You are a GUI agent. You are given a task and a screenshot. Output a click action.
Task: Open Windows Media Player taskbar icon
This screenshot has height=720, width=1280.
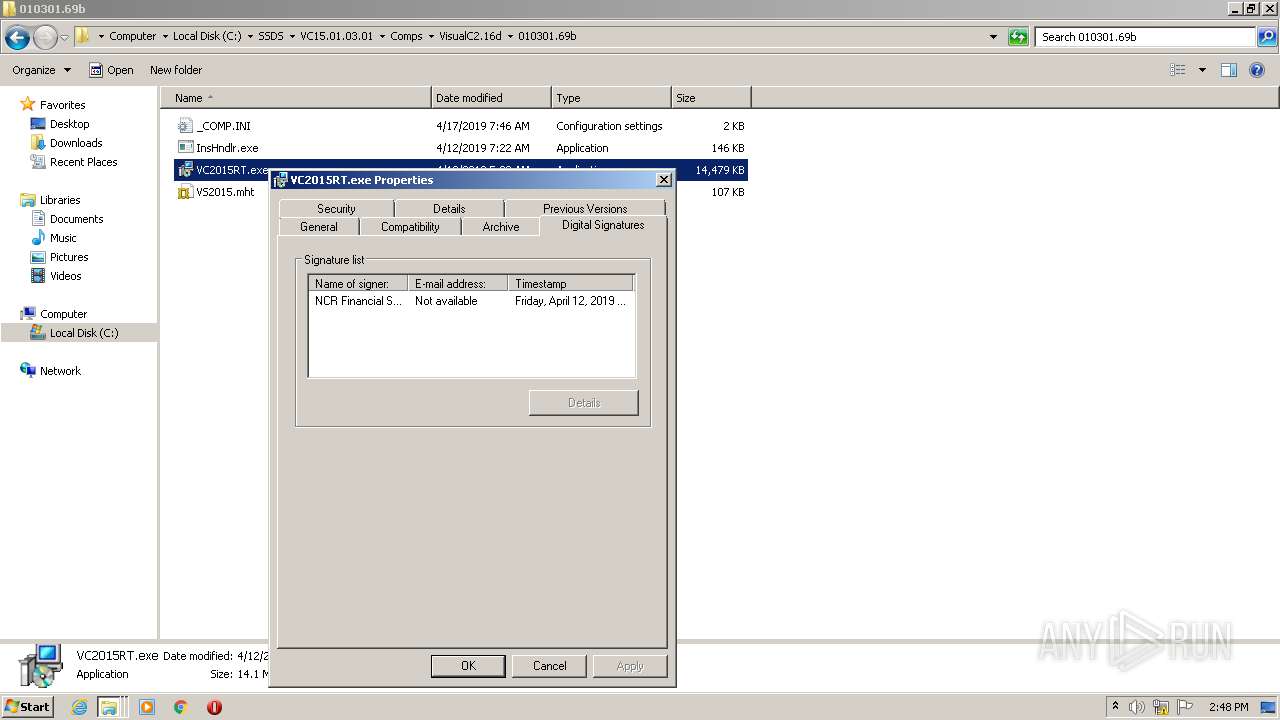[x=147, y=707]
